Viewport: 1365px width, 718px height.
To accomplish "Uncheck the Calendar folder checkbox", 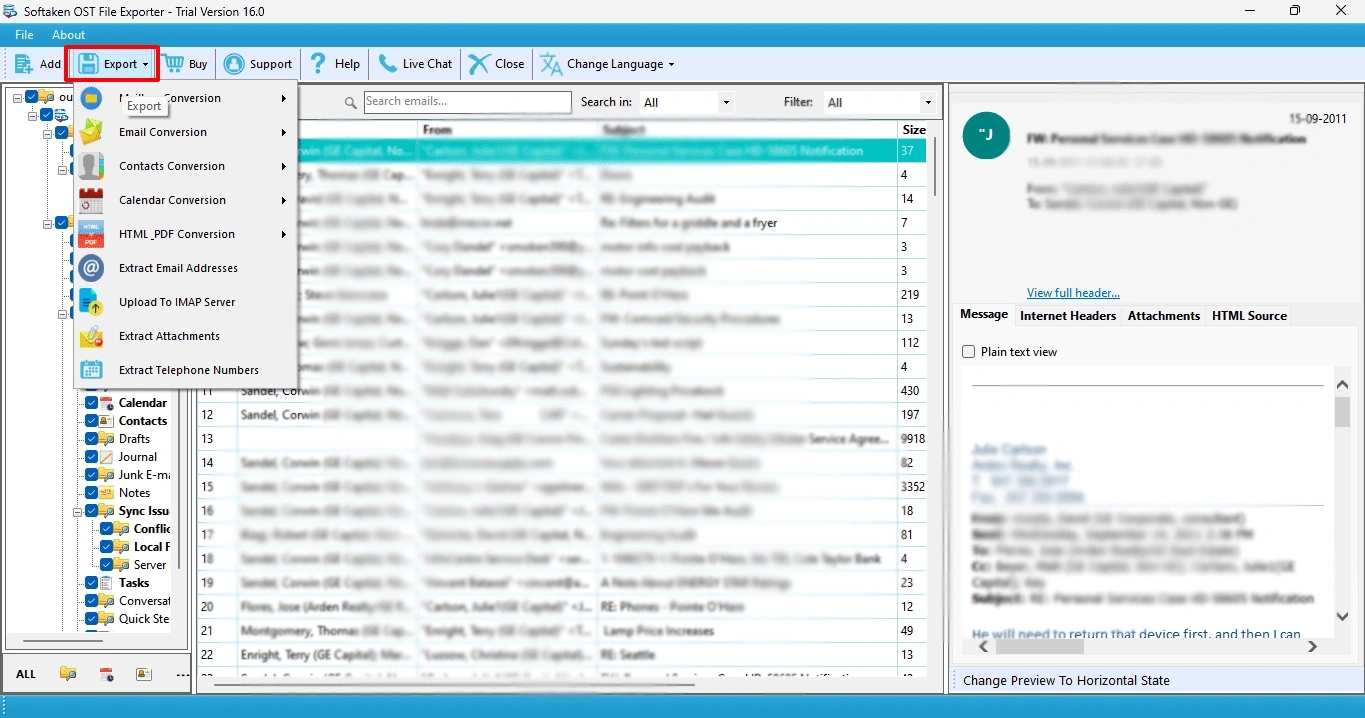I will [x=92, y=403].
